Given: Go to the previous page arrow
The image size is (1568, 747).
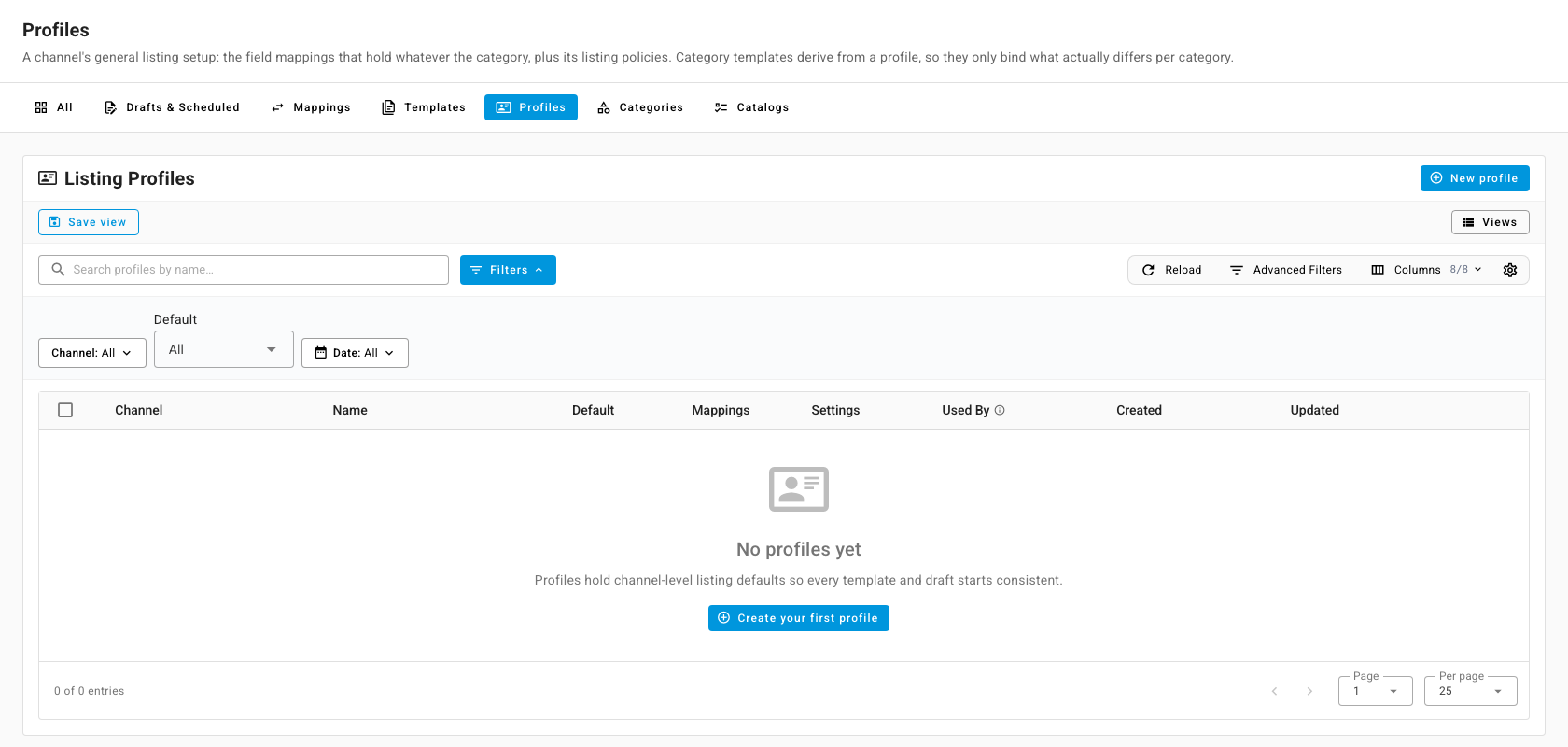Looking at the screenshot, I should pyautogui.click(x=1275, y=691).
